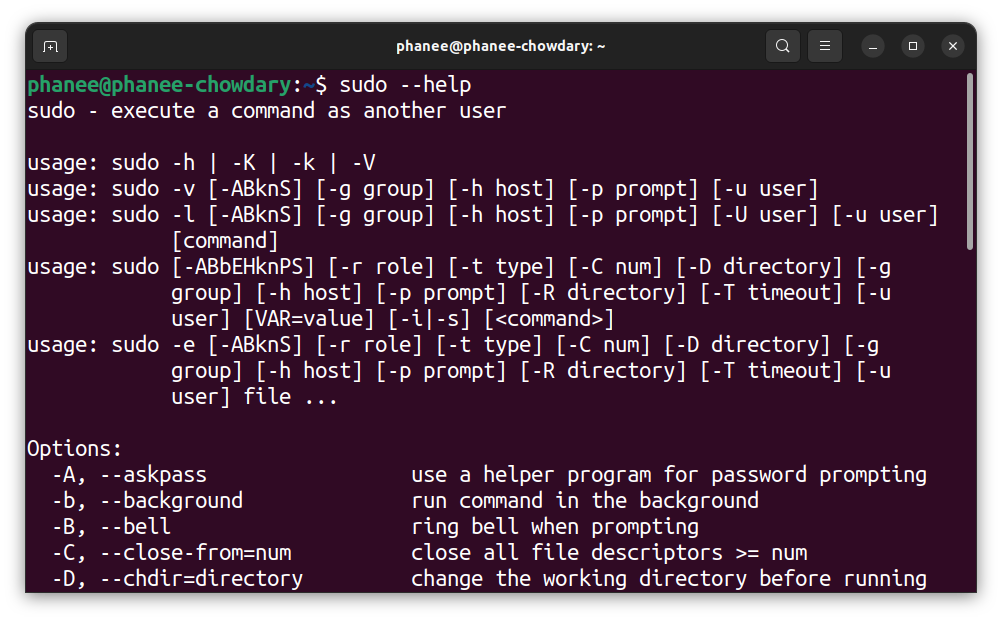Close the terminal window
Image resolution: width=1002 pixels, height=621 pixels.
[952, 46]
